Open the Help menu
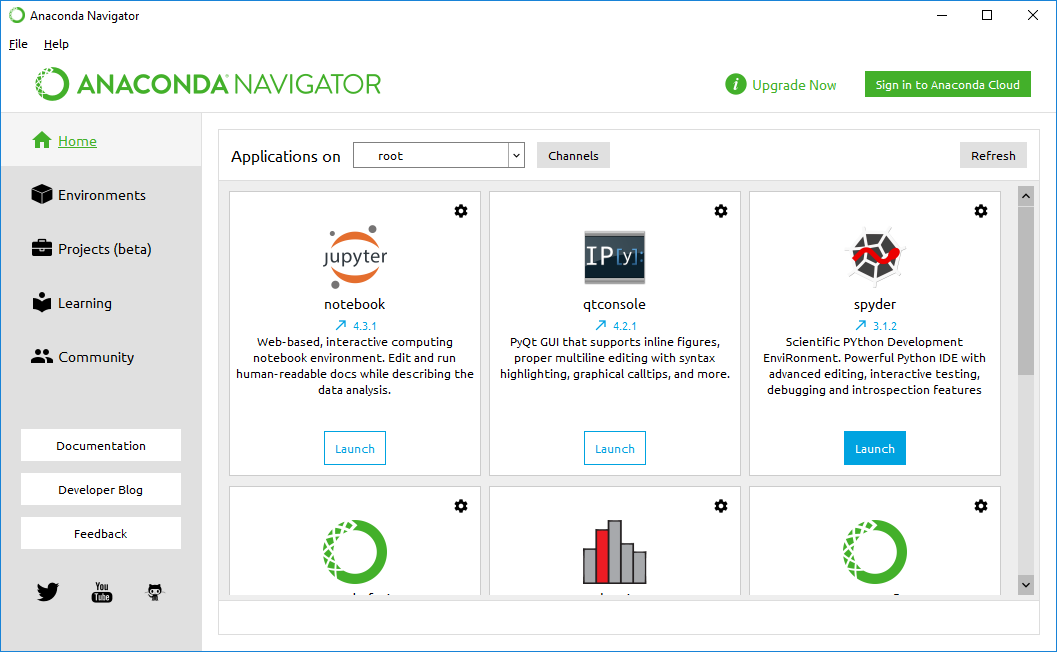The image size is (1057, 652). point(56,44)
